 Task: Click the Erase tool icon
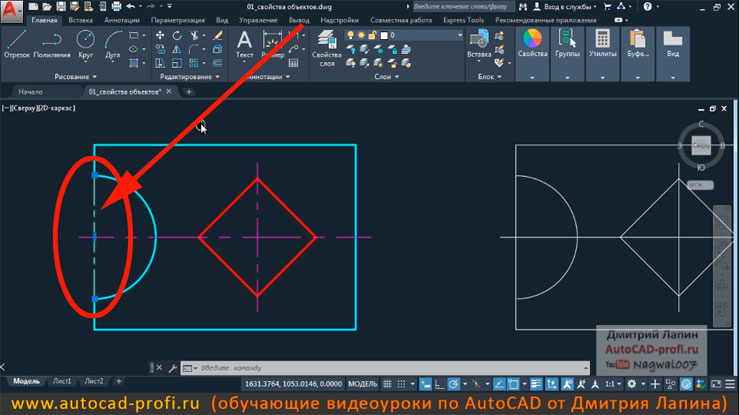coord(217,35)
